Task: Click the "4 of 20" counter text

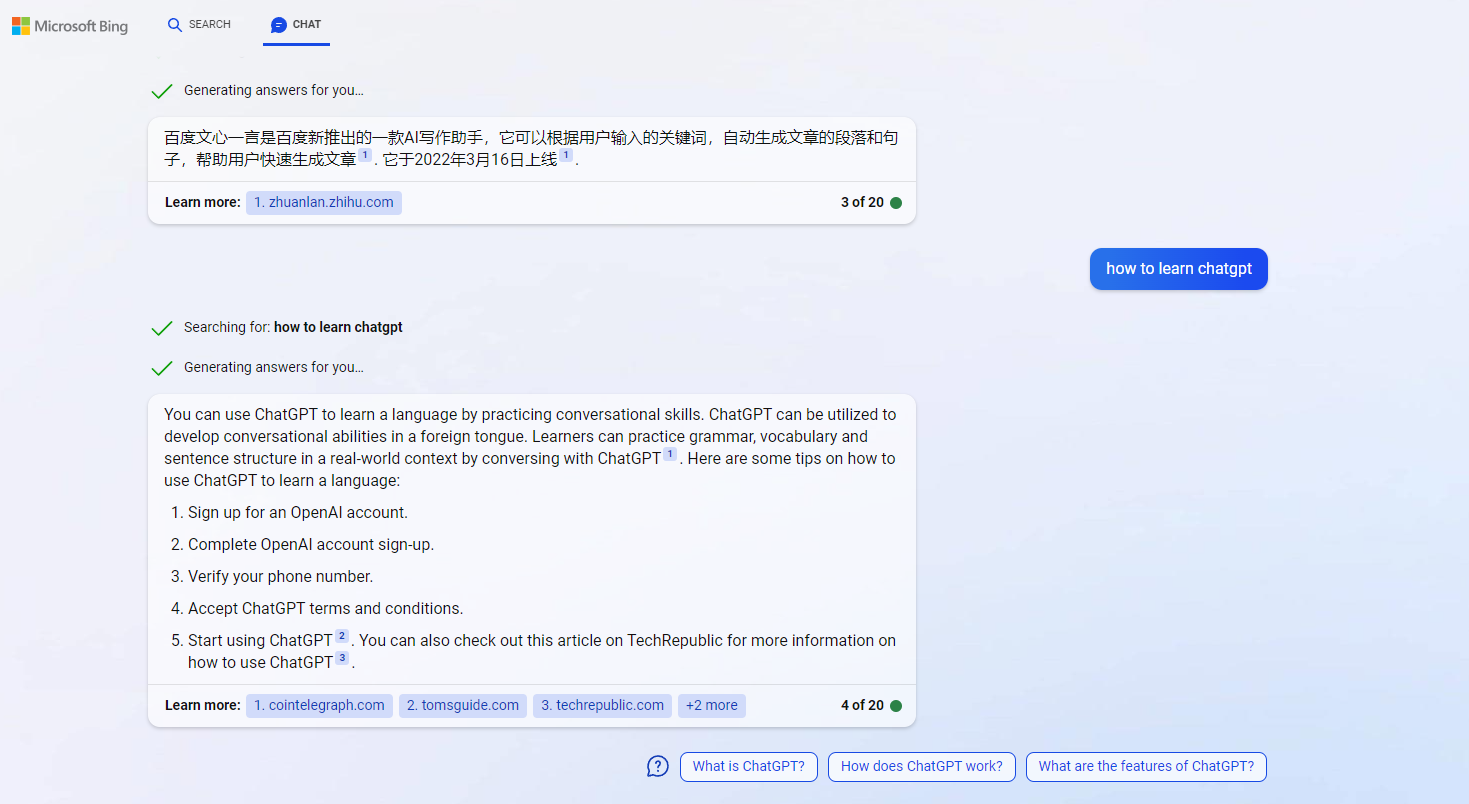Action: [862, 706]
